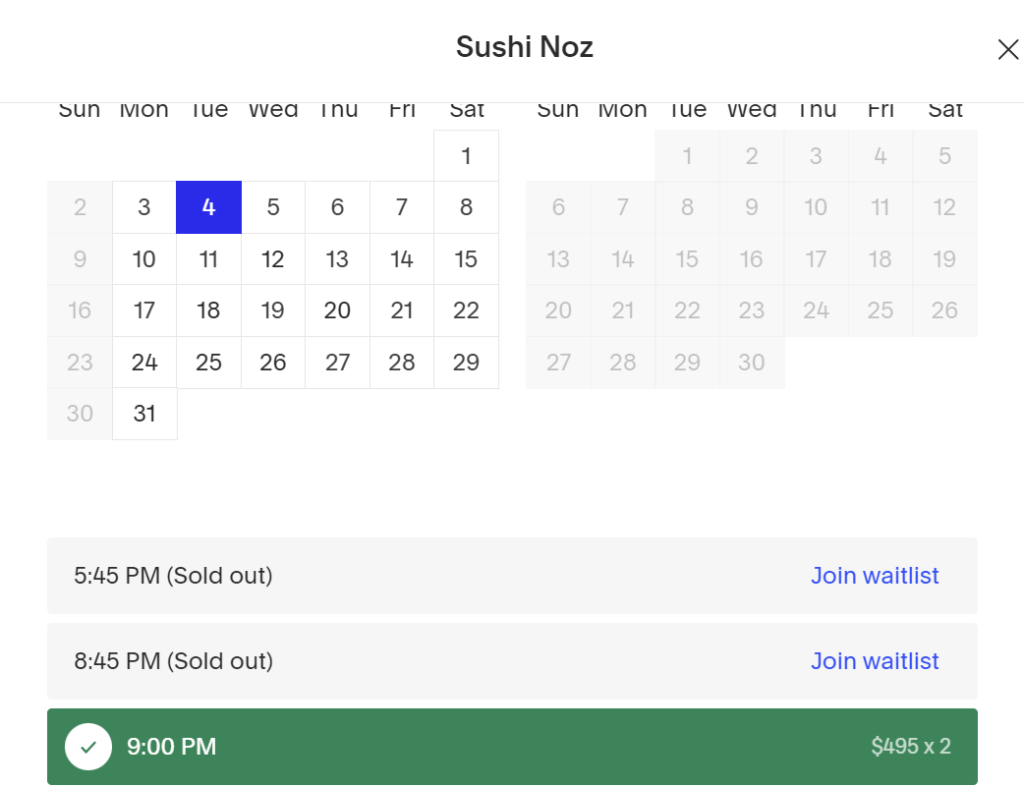
Task: Select date 11 in the left-hand month
Action: [209, 259]
